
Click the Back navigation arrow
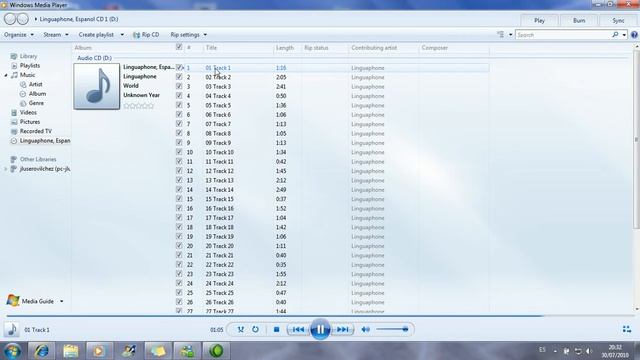(10, 19)
